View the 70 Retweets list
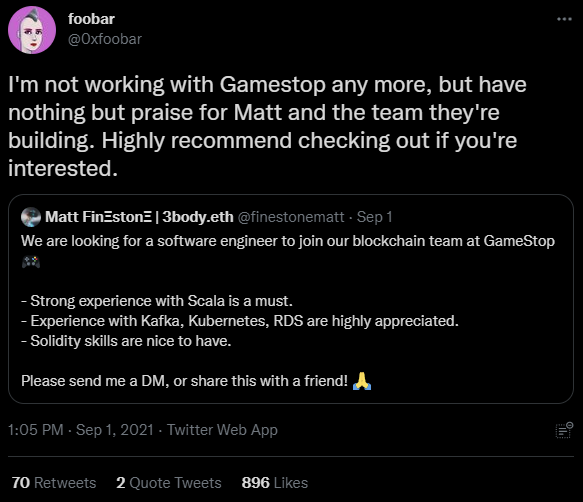Screen dimensions: 583x502 click(x=54, y=483)
